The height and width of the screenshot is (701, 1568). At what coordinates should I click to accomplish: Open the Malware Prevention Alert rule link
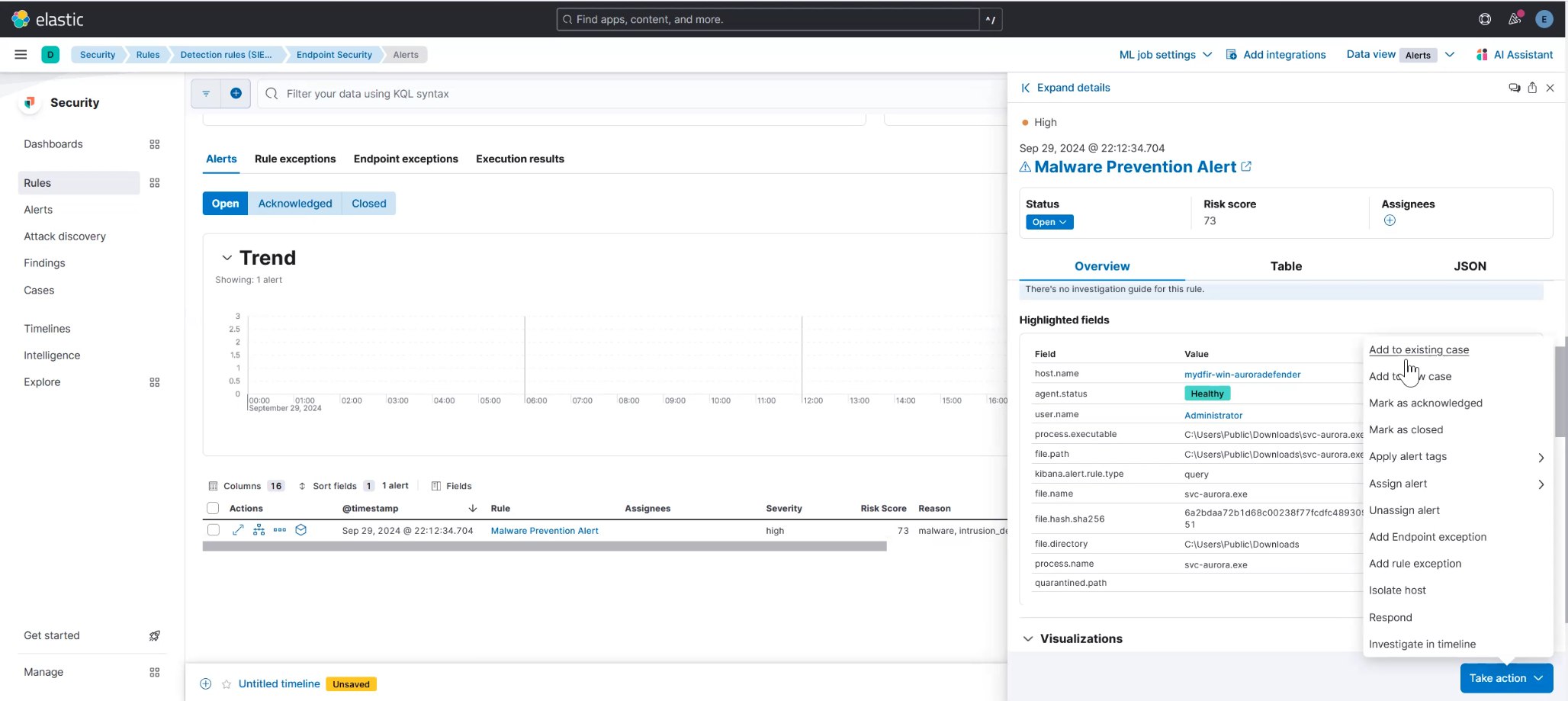(x=545, y=530)
